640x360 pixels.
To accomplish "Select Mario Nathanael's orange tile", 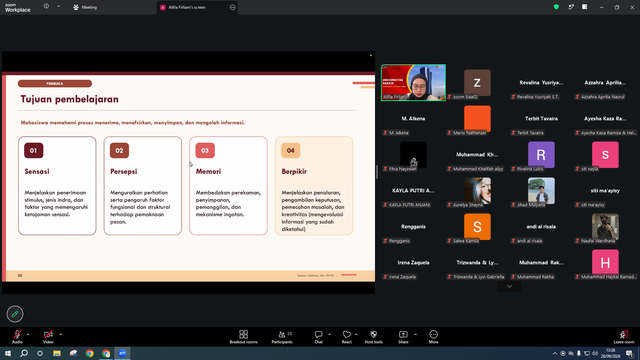I will pyautogui.click(x=477, y=118).
